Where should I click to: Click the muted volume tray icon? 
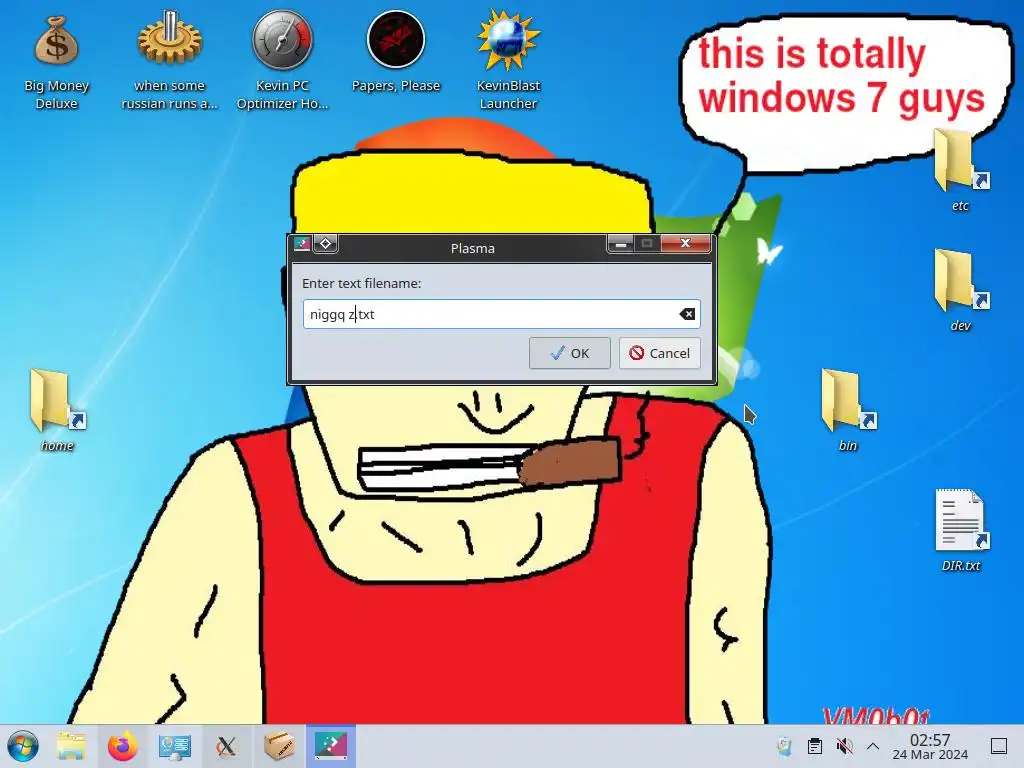[x=844, y=746]
